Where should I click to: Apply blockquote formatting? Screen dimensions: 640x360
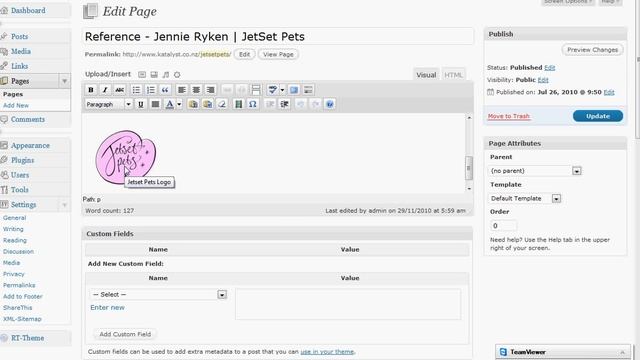[165, 90]
